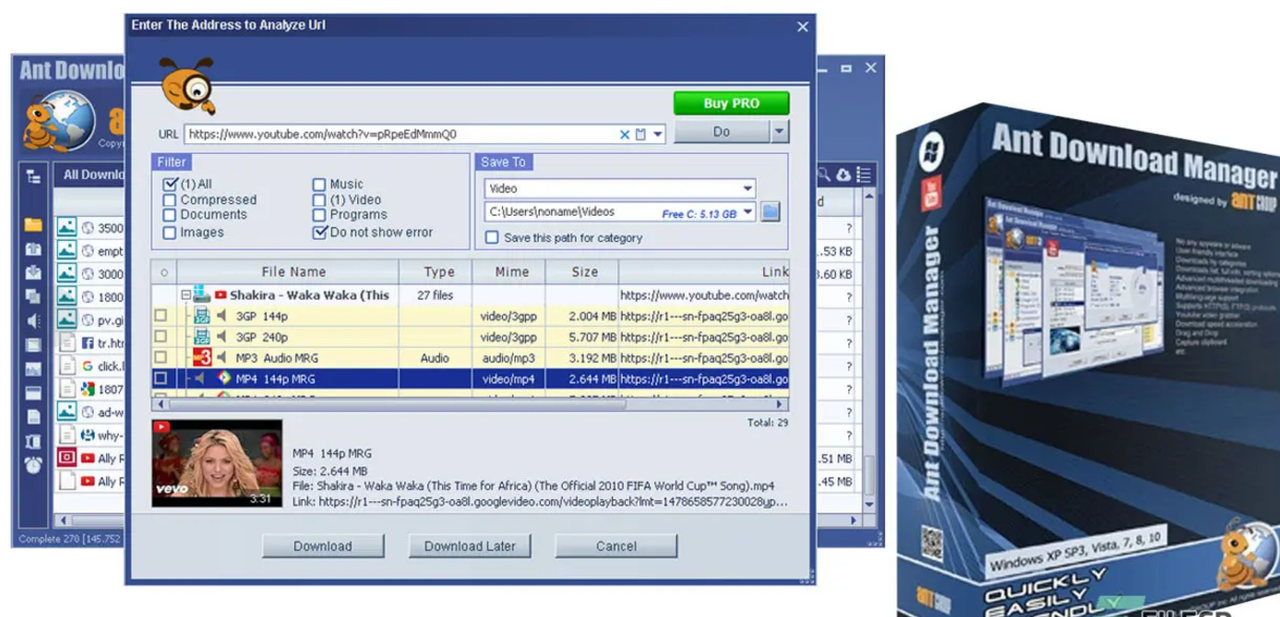
Task: Select the 3GP 240p row
Action: [x=470, y=337]
